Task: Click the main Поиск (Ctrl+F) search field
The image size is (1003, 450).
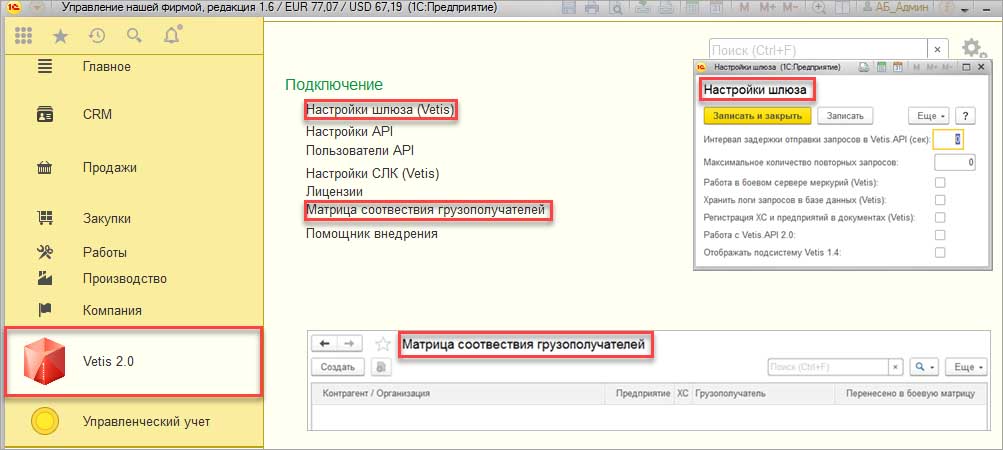Action: click(819, 50)
